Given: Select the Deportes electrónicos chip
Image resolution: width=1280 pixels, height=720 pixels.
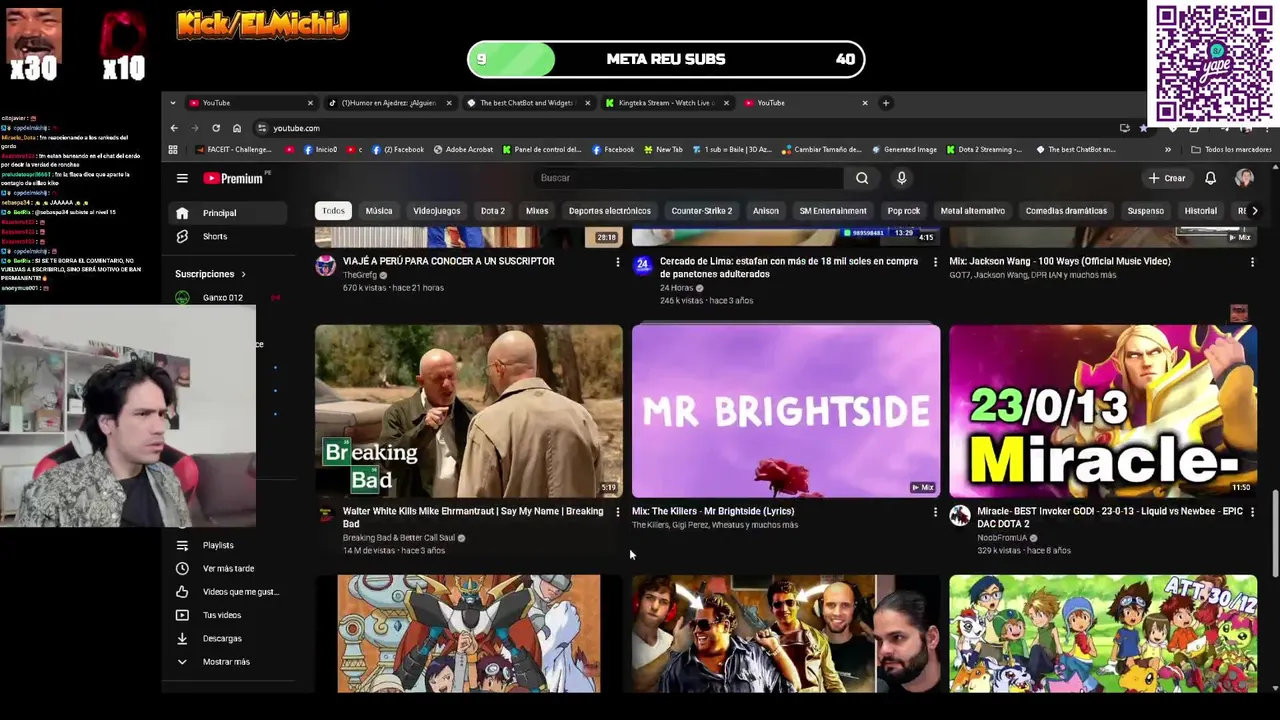Looking at the screenshot, I should 610,211.
